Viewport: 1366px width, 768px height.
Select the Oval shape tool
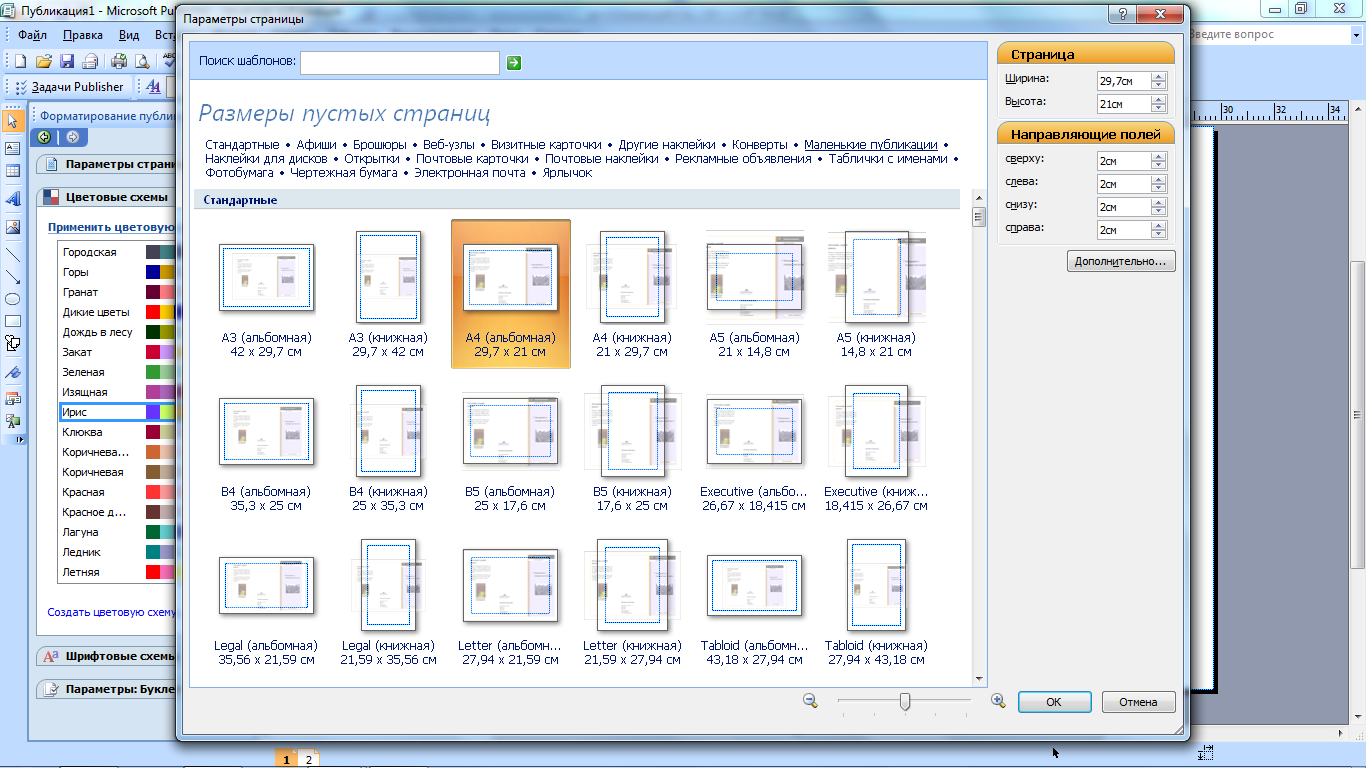point(13,299)
